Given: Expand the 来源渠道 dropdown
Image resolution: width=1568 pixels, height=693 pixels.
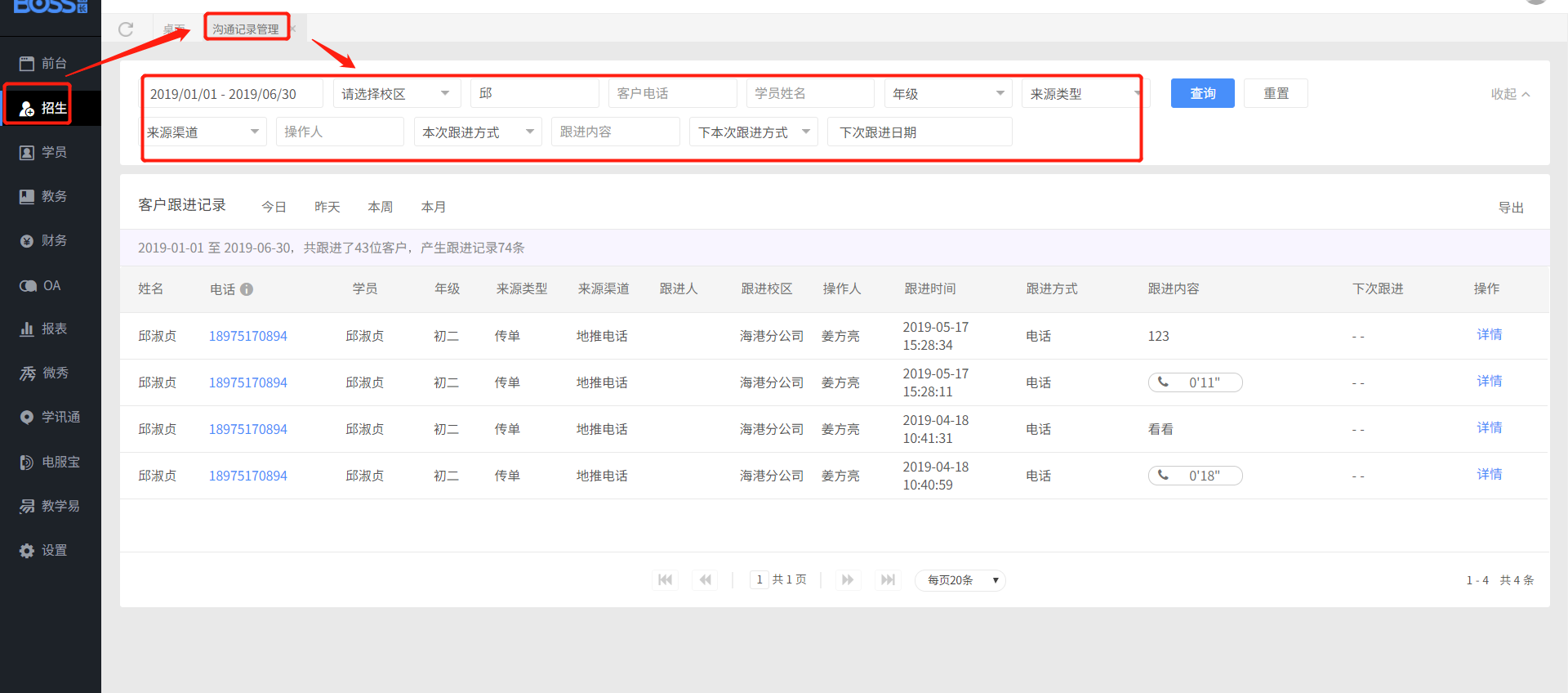Looking at the screenshot, I should click(204, 132).
